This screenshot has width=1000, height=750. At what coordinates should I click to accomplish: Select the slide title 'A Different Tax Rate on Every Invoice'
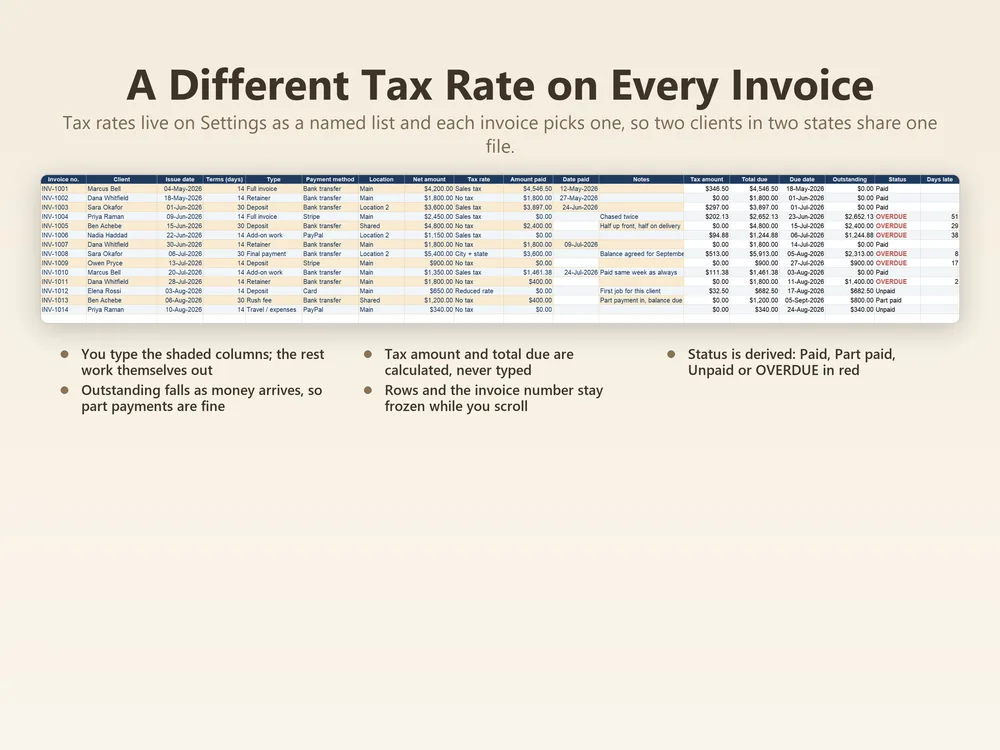tap(500, 84)
